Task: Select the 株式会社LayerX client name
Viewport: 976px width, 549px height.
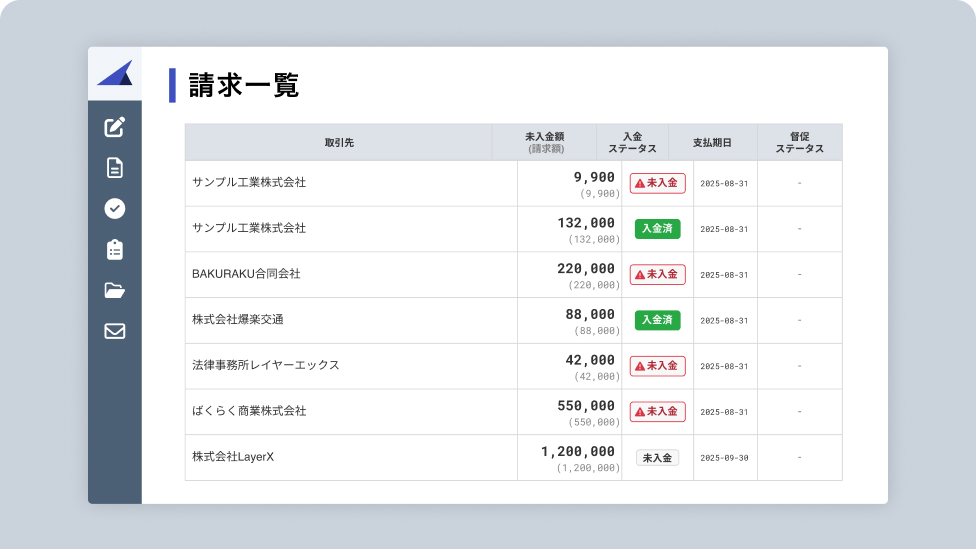Action: 233,456
